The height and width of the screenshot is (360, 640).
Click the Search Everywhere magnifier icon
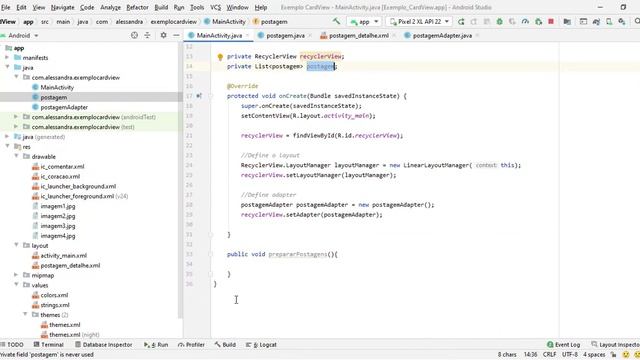pyautogui.click(x=637, y=22)
